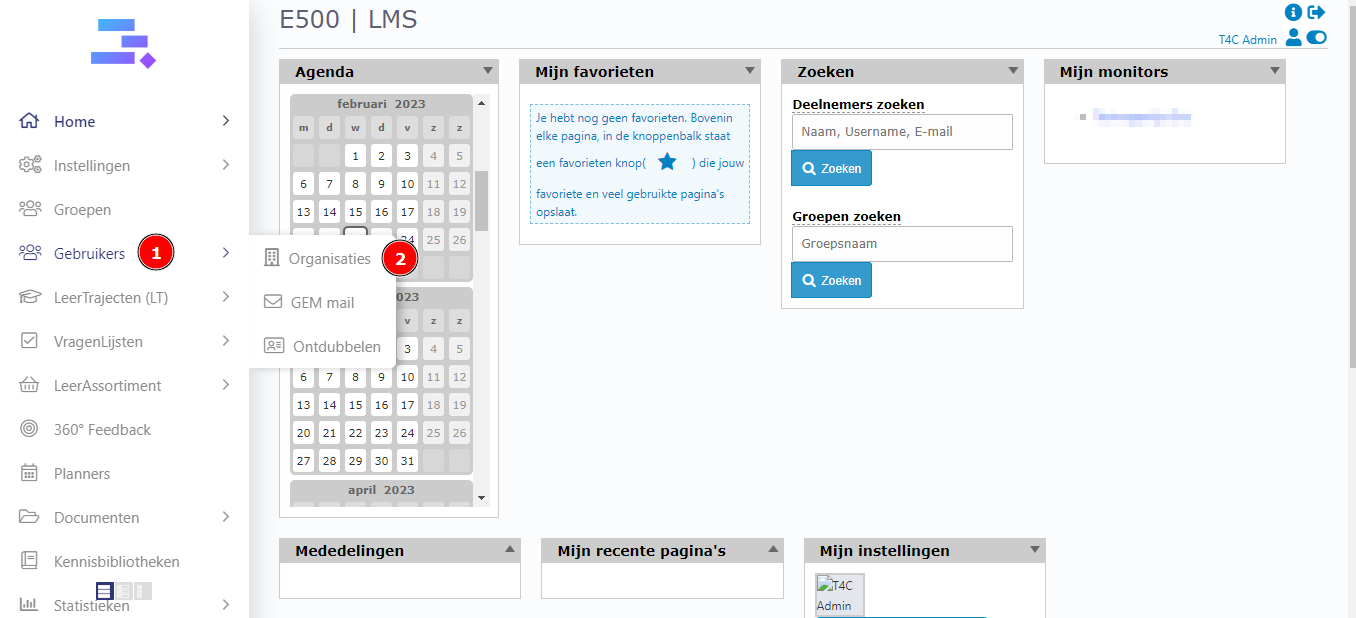
Task: Click the Kennisbibliotheken book icon
Action: pyautogui.click(x=30, y=562)
